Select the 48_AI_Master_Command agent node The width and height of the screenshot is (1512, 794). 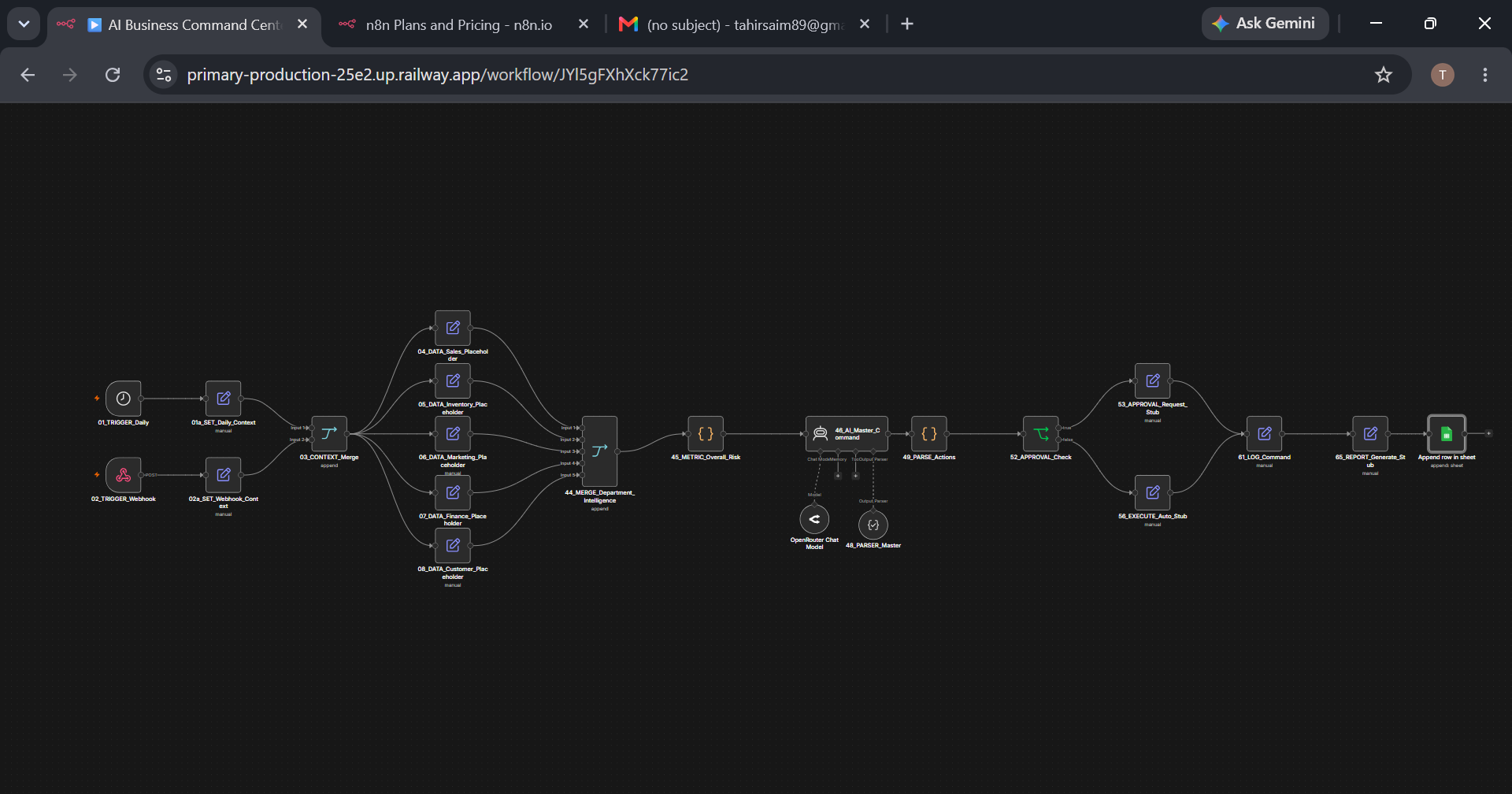847,433
